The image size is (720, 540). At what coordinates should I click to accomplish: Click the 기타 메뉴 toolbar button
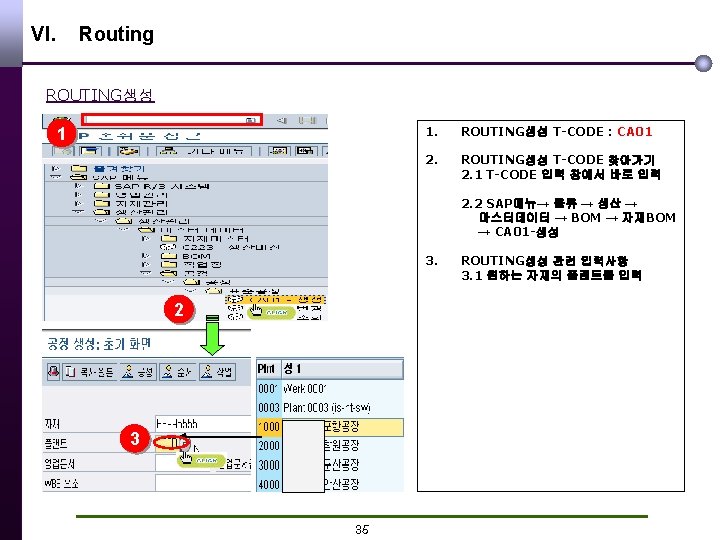coord(204,151)
